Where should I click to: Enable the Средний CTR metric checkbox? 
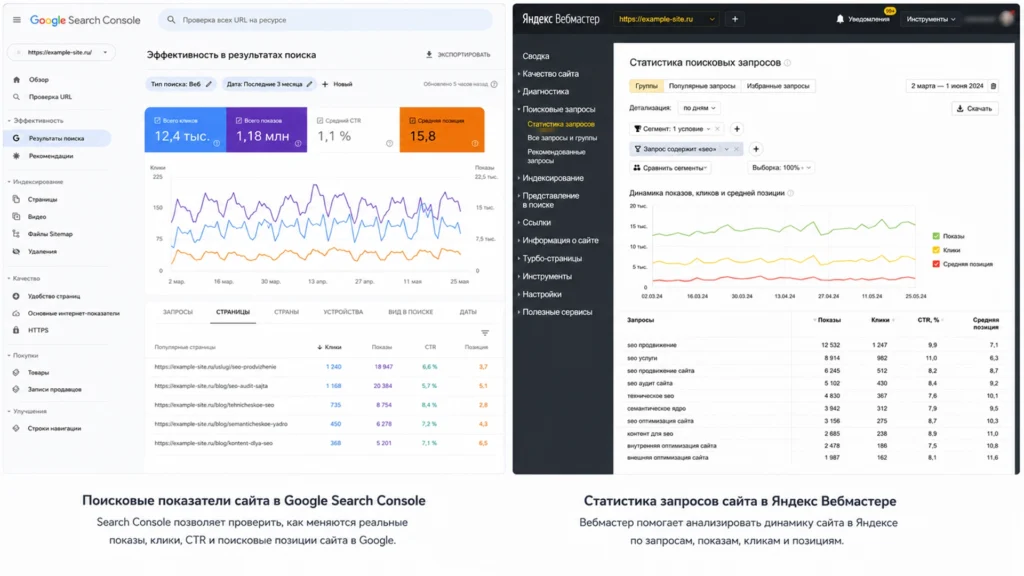point(320,120)
